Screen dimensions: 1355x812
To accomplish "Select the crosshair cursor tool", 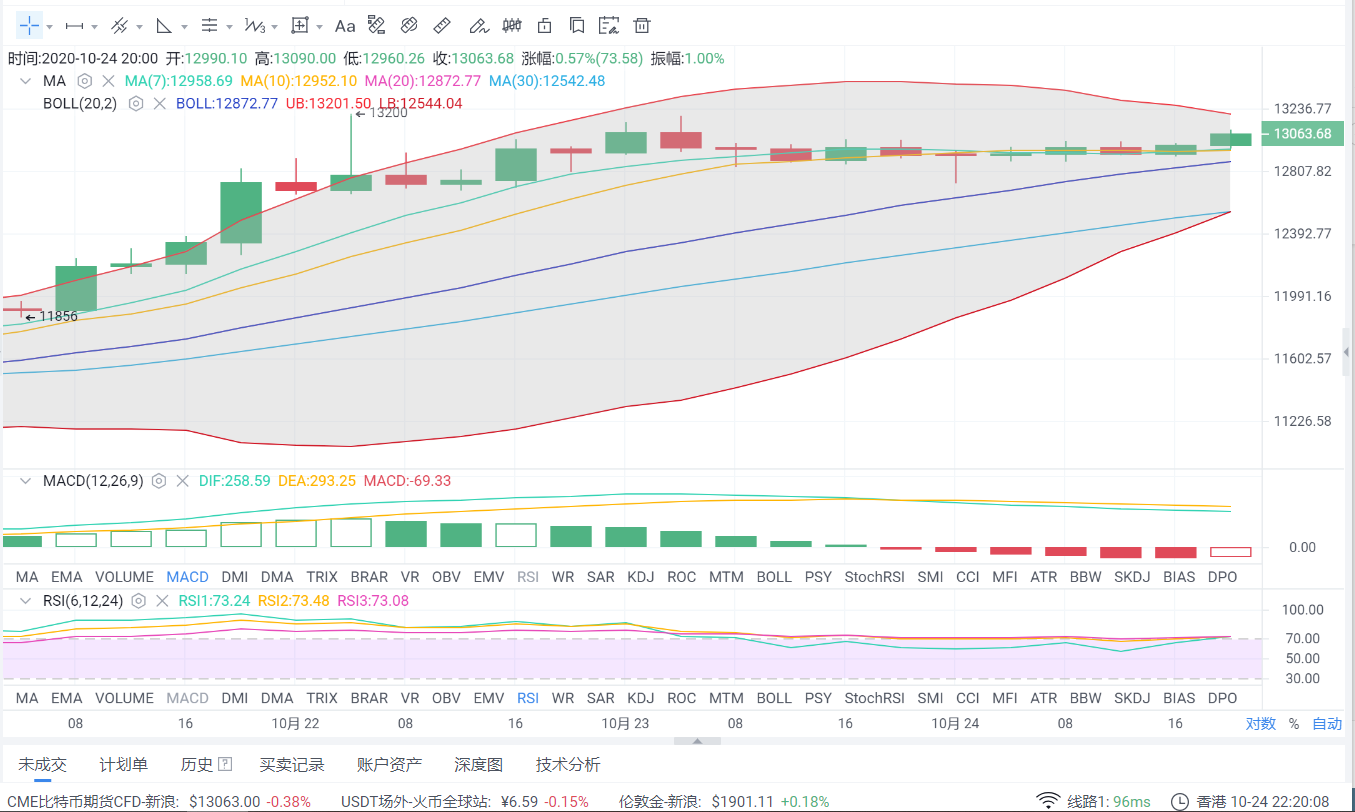I will [30, 25].
